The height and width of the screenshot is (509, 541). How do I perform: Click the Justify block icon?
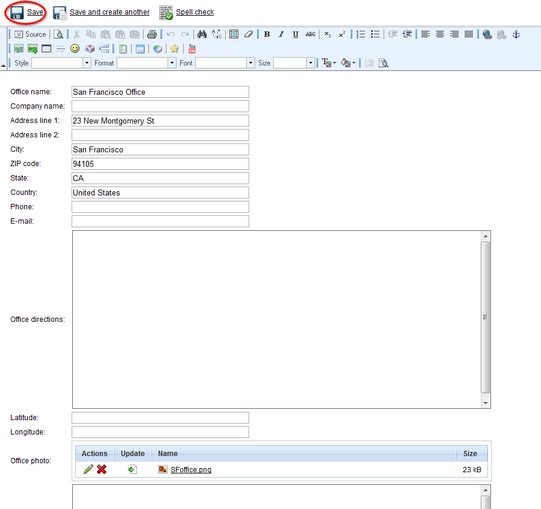(469, 34)
